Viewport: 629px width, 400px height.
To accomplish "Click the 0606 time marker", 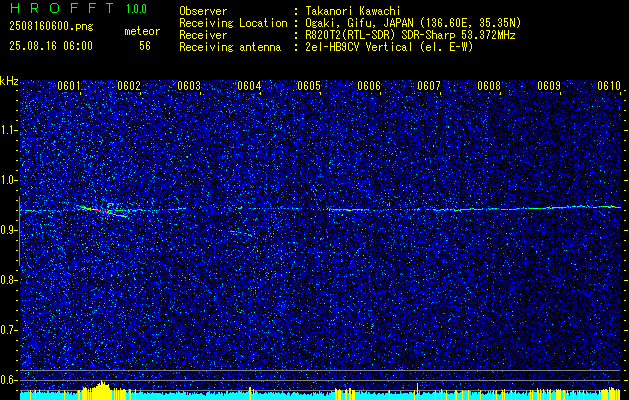I will [369, 86].
